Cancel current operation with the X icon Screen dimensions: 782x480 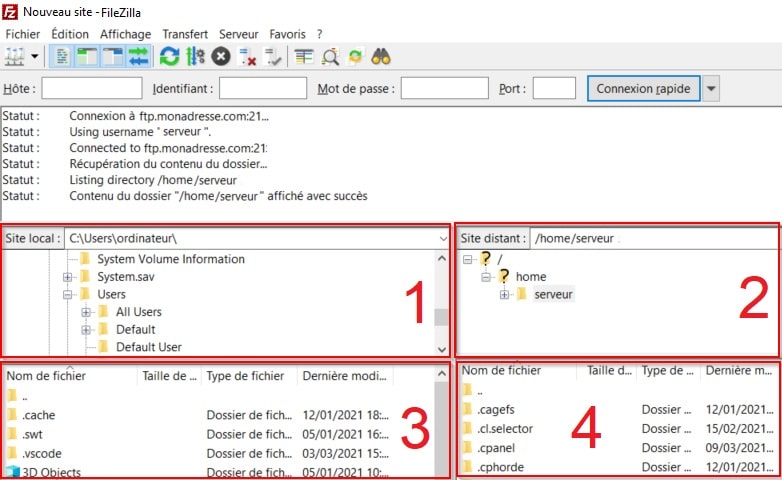(x=221, y=57)
